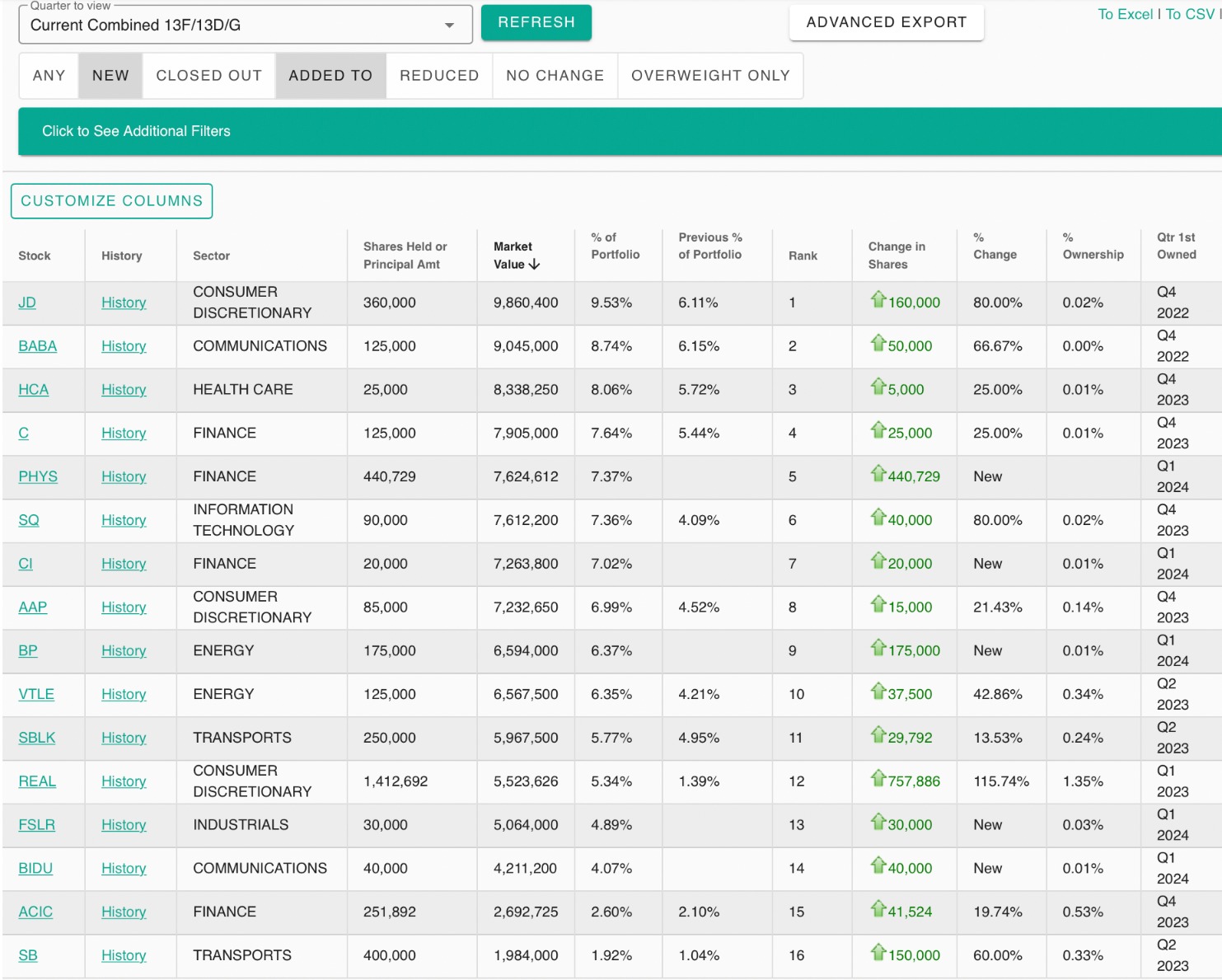Toggle the NEW filter button
1222x980 pixels.
(x=110, y=76)
